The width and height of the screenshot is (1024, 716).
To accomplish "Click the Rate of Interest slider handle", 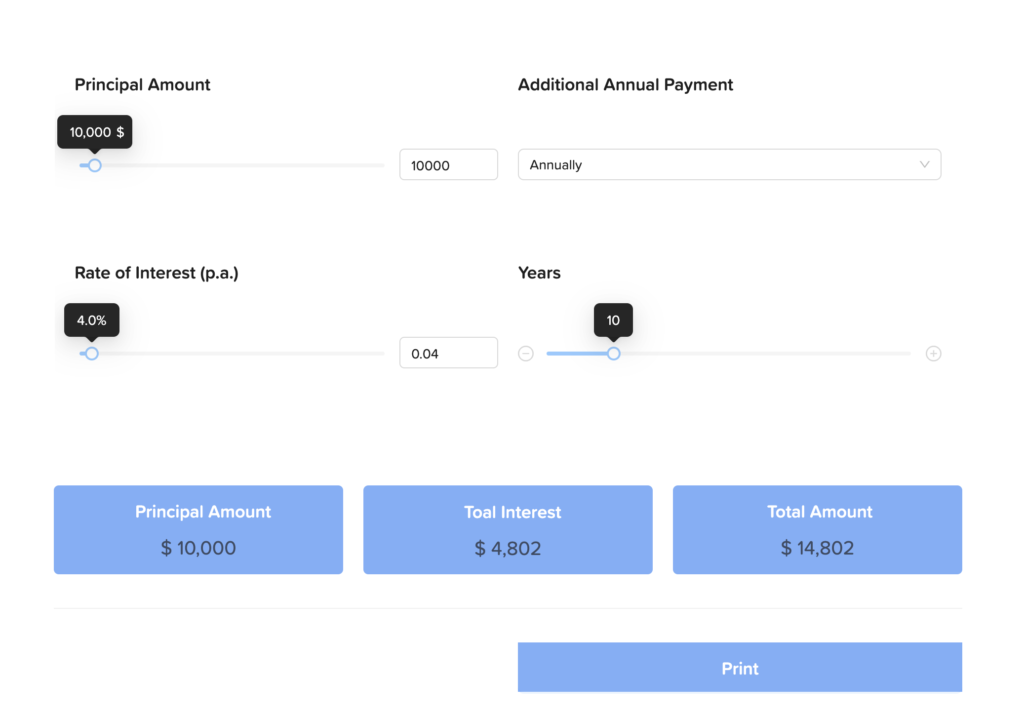I will [92, 353].
